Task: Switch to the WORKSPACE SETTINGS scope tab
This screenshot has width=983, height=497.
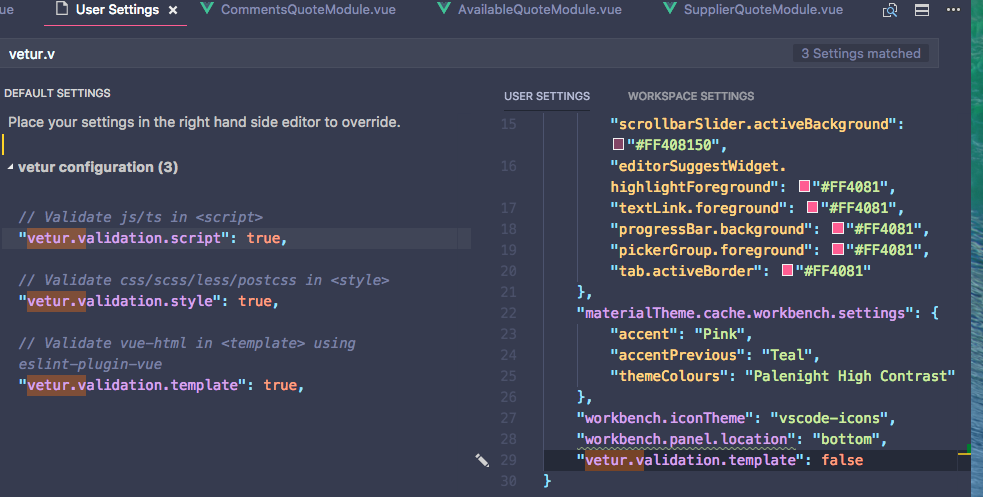Action: tap(691, 96)
